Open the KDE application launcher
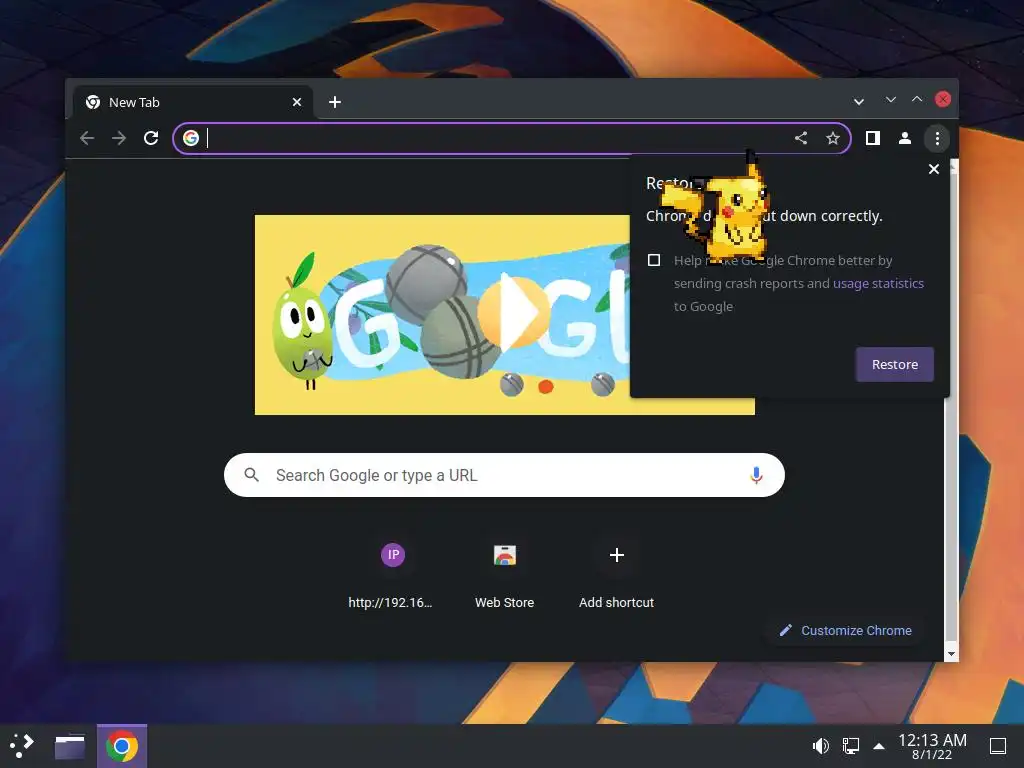This screenshot has height=768, width=1024. (22, 746)
